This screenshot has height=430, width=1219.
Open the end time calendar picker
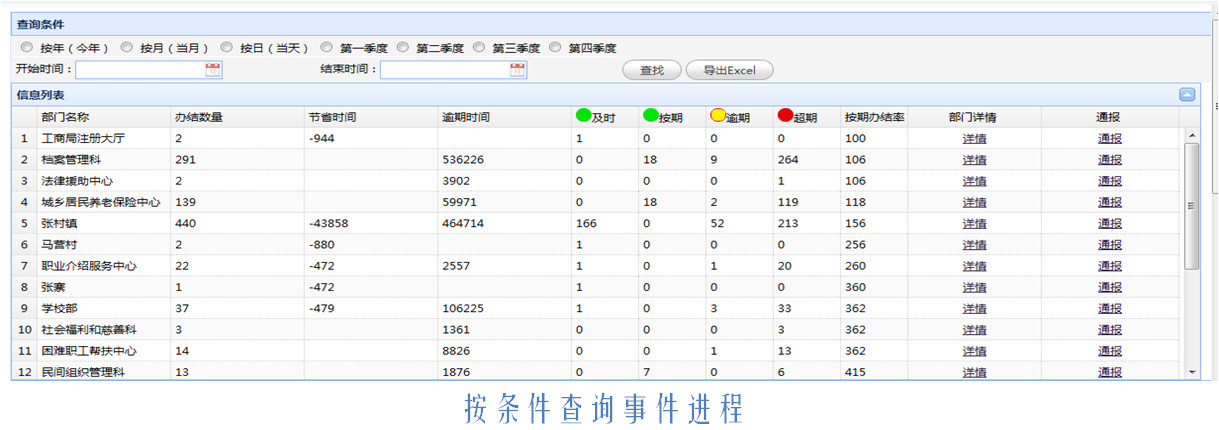pos(517,70)
